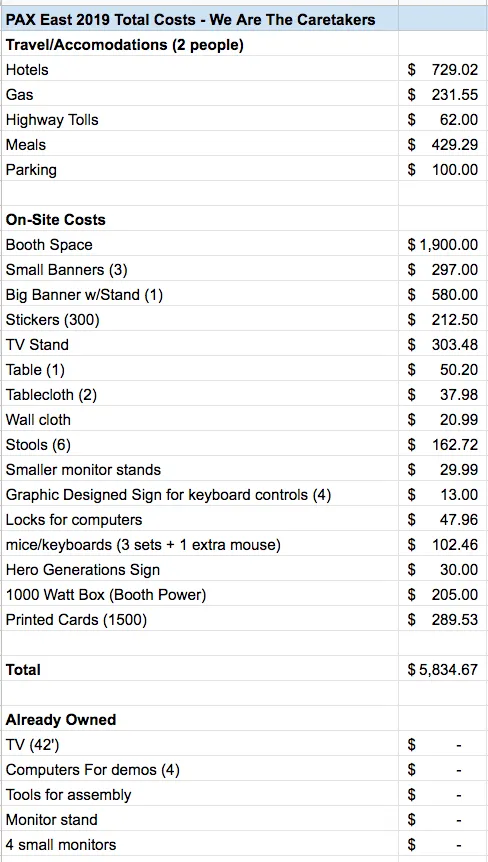Select the Booth Space cost 1,900.00
Image resolution: width=488 pixels, height=862 pixels.
(x=443, y=245)
